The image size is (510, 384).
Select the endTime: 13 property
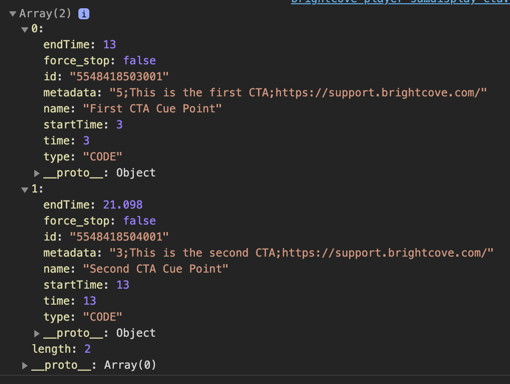tap(80, 44)
